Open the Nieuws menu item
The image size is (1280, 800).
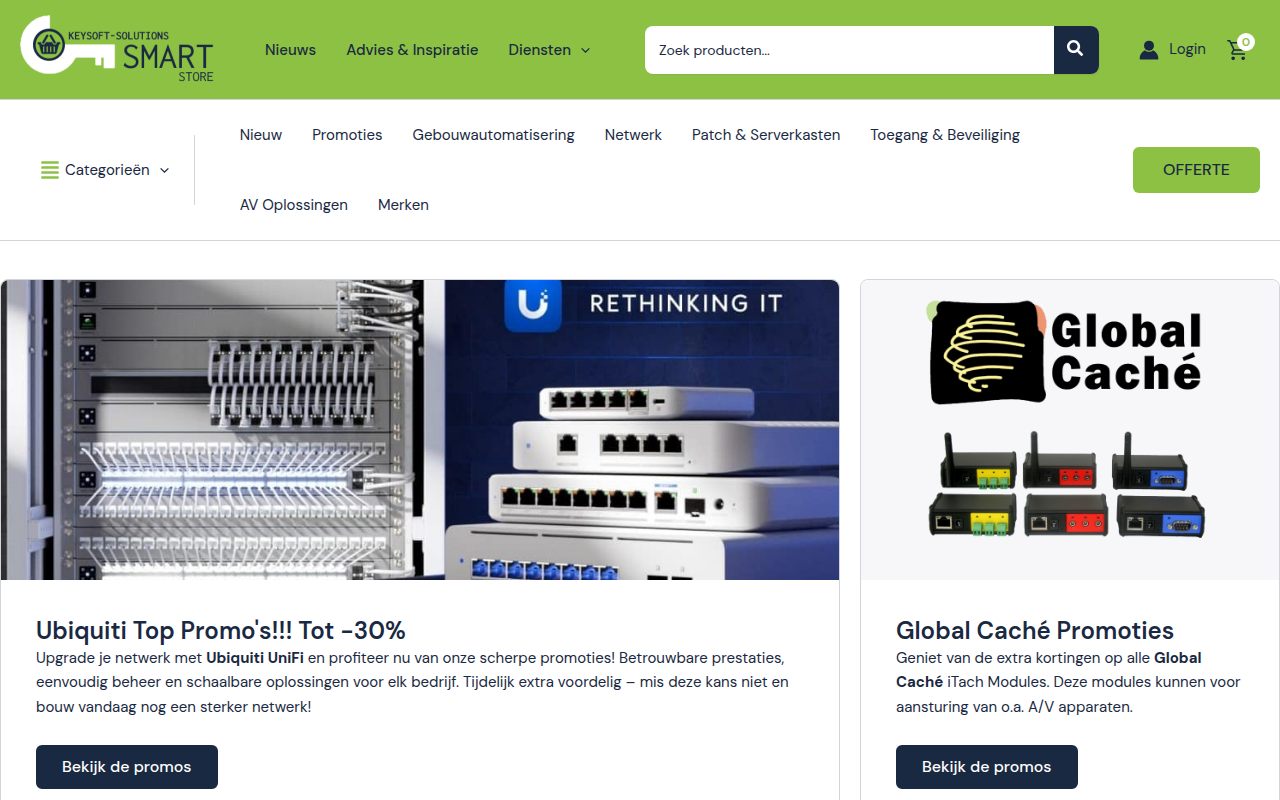coord(290,50)
